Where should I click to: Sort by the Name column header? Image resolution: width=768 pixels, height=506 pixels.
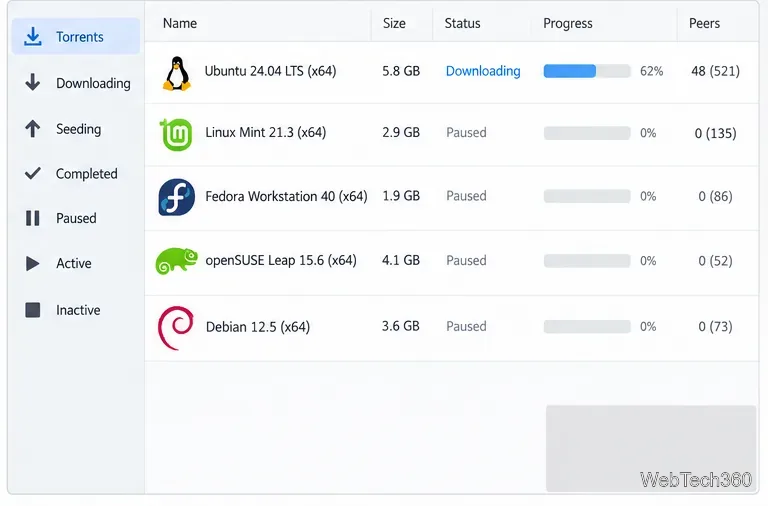click(x=180, y=23)
